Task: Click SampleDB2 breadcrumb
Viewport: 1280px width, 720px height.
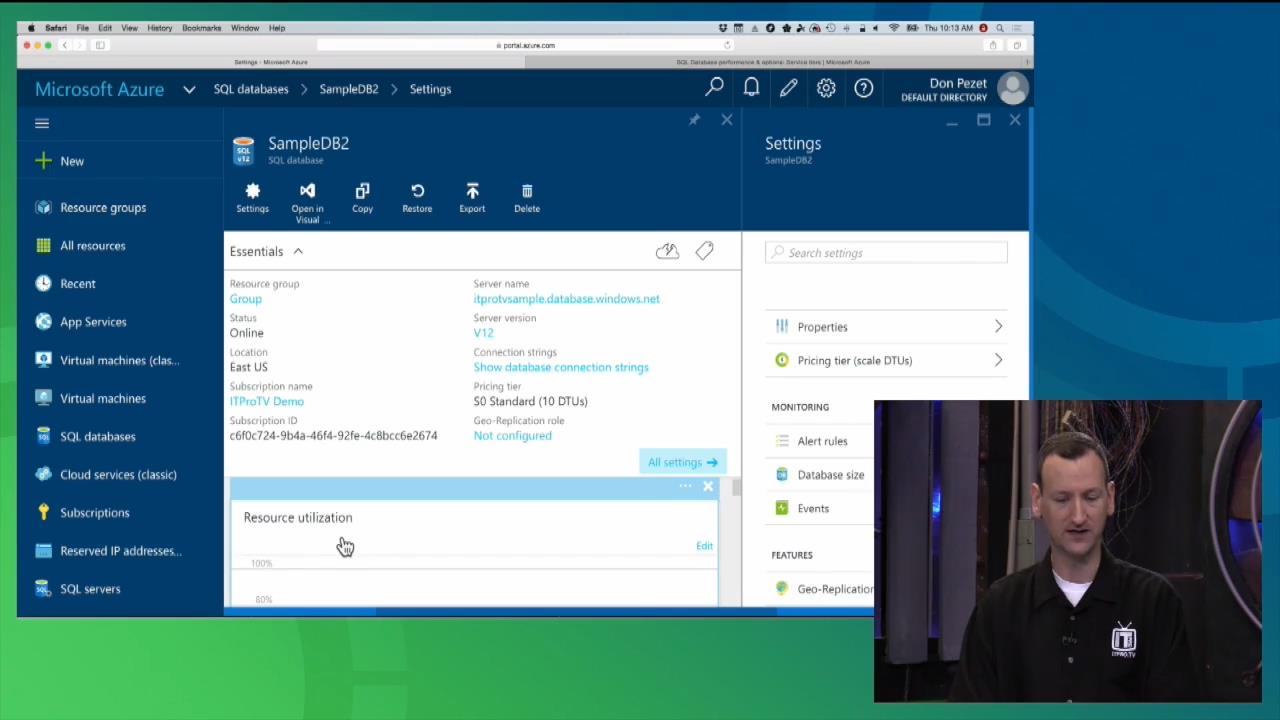Action: pos(349,89)
